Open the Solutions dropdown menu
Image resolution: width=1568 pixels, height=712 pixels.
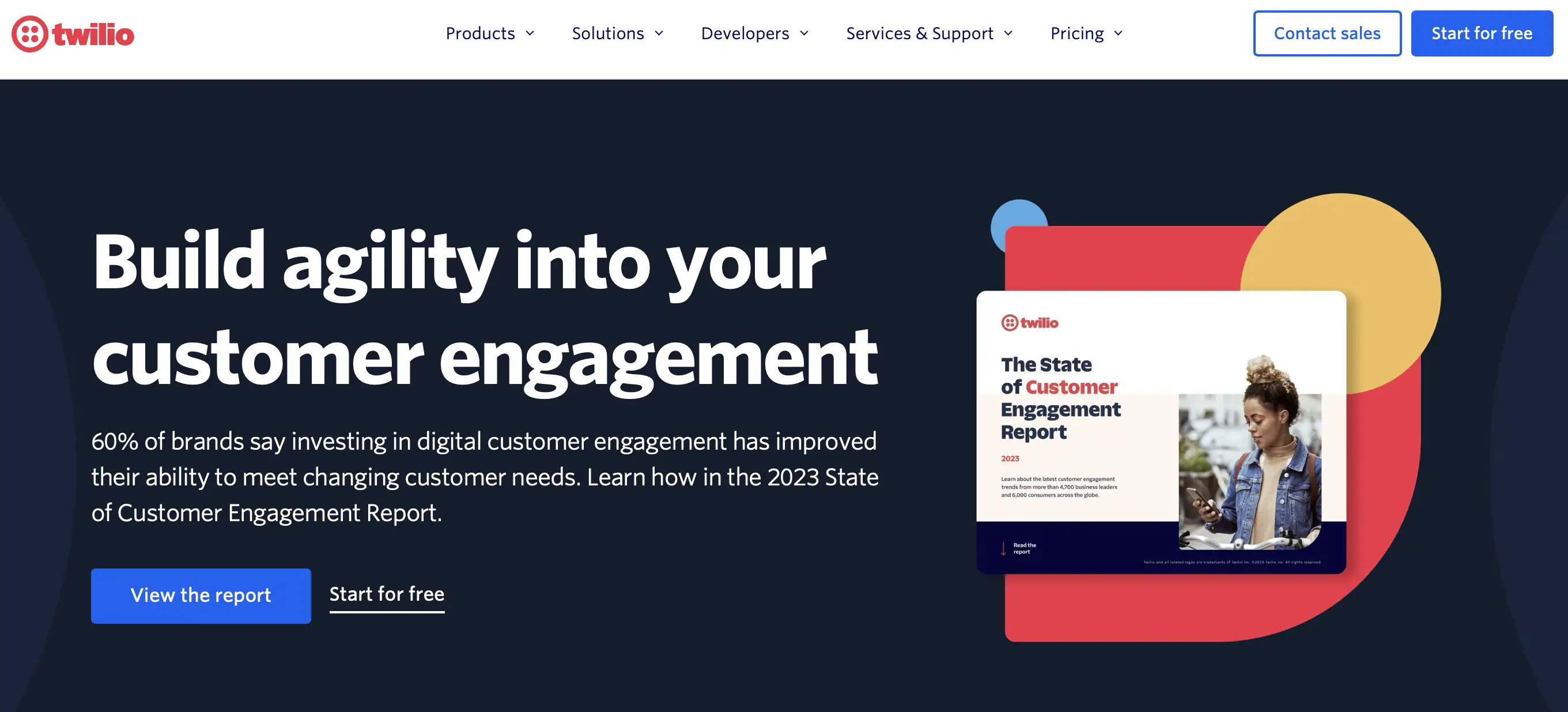tap(617, 33)
